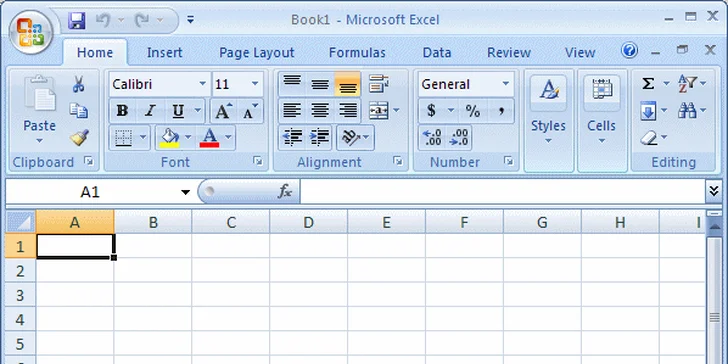Open the Font dialog launcher
The height and width of the screenshot is (364, 728).
pyautogui.click(x=258, y=161)
